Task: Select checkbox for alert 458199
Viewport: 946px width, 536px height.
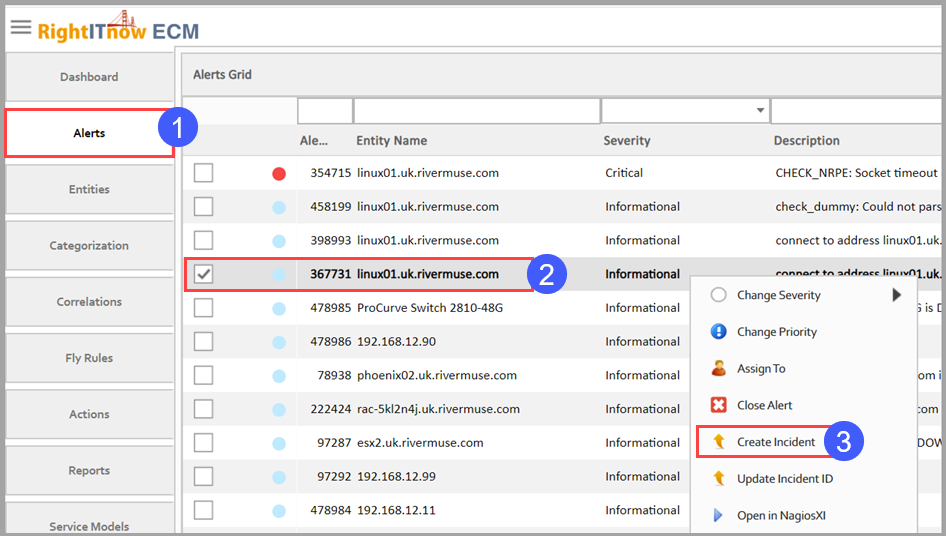Action: 203,206
